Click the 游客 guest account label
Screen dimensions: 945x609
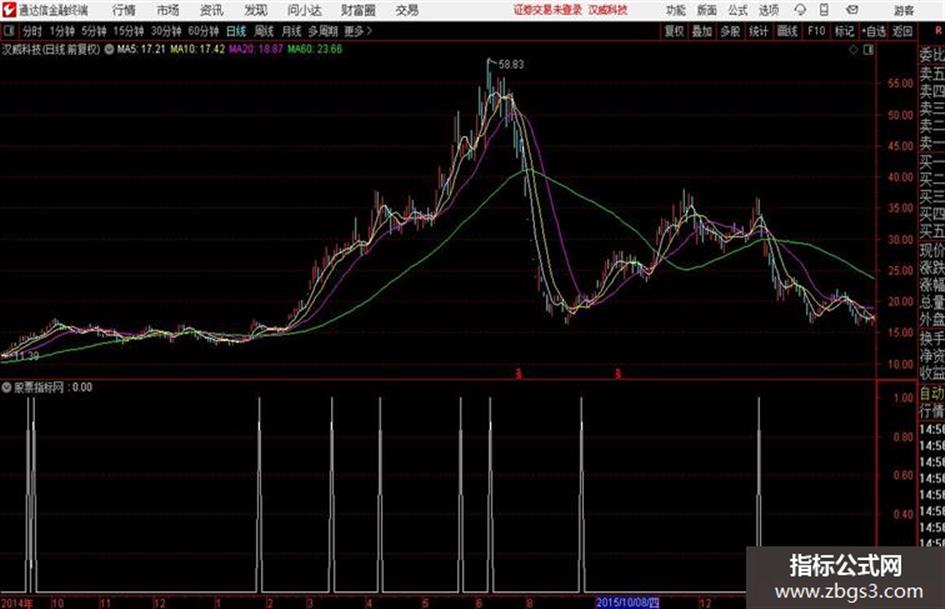(x=904, y=10)
